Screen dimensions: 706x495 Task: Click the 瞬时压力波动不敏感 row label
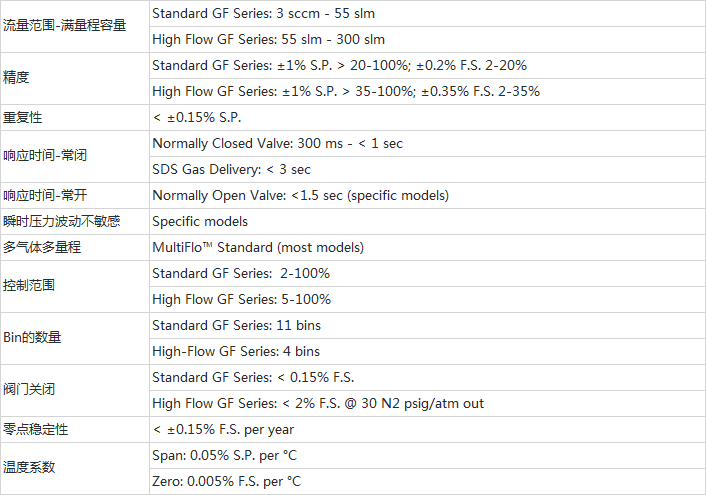coord(62,221)
